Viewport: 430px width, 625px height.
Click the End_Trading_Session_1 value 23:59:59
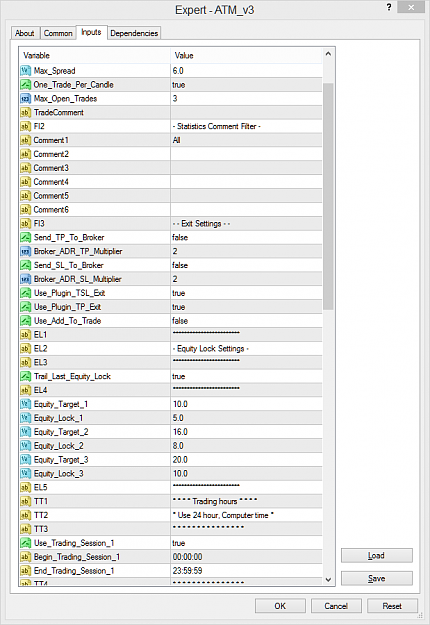(x=187, y=571)
